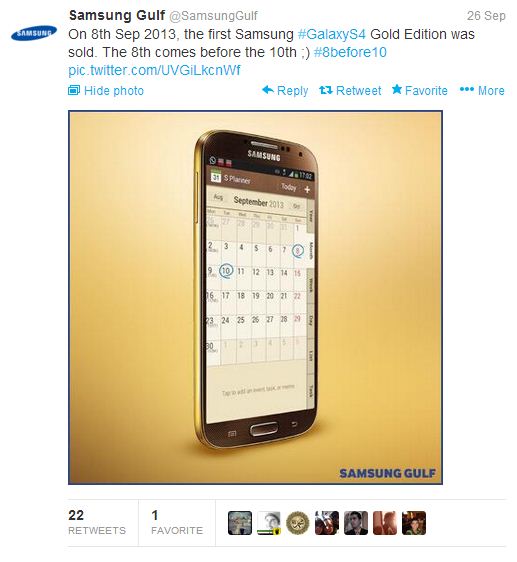Open the #8before10 hashtag
This screenshot has height=562, width=517.
click(x=350, y=52)
